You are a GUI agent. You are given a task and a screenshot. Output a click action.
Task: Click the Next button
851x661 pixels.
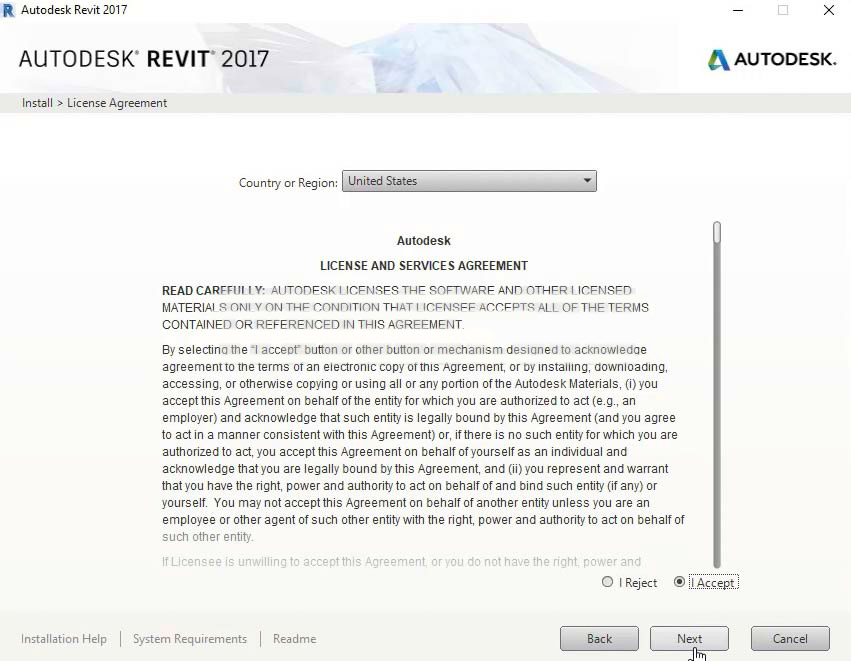[x=689, y=639]
